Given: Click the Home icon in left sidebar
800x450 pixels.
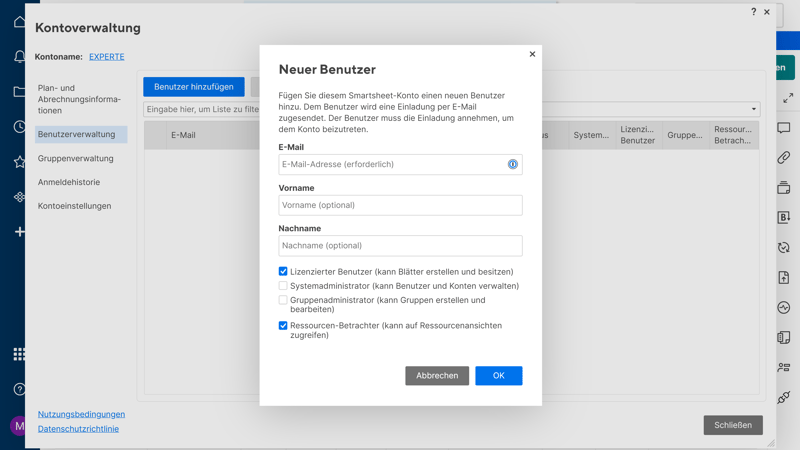Looking at the screenshot, I should coord(19,22).
